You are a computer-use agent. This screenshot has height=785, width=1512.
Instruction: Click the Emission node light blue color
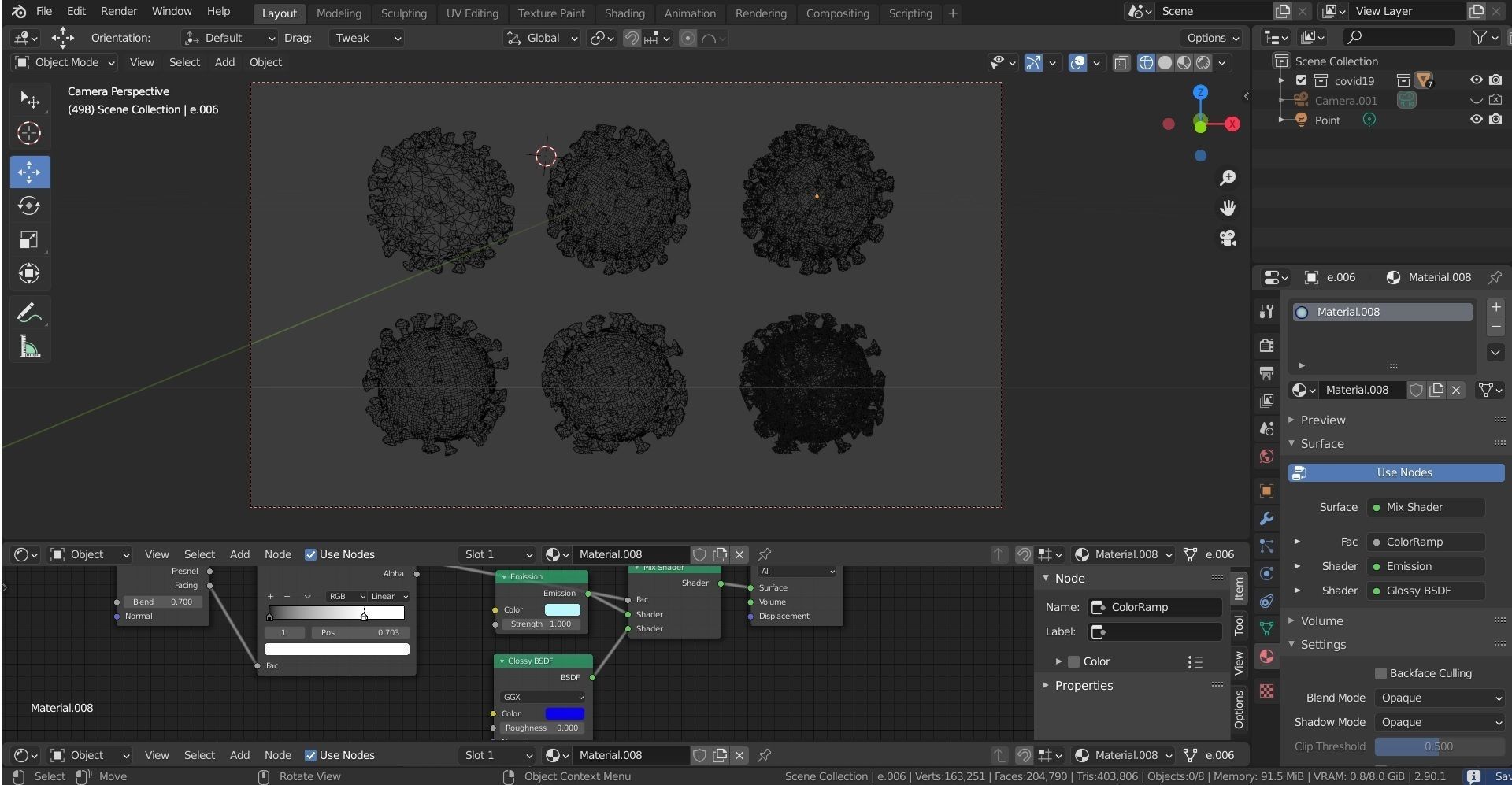point(562,609)
